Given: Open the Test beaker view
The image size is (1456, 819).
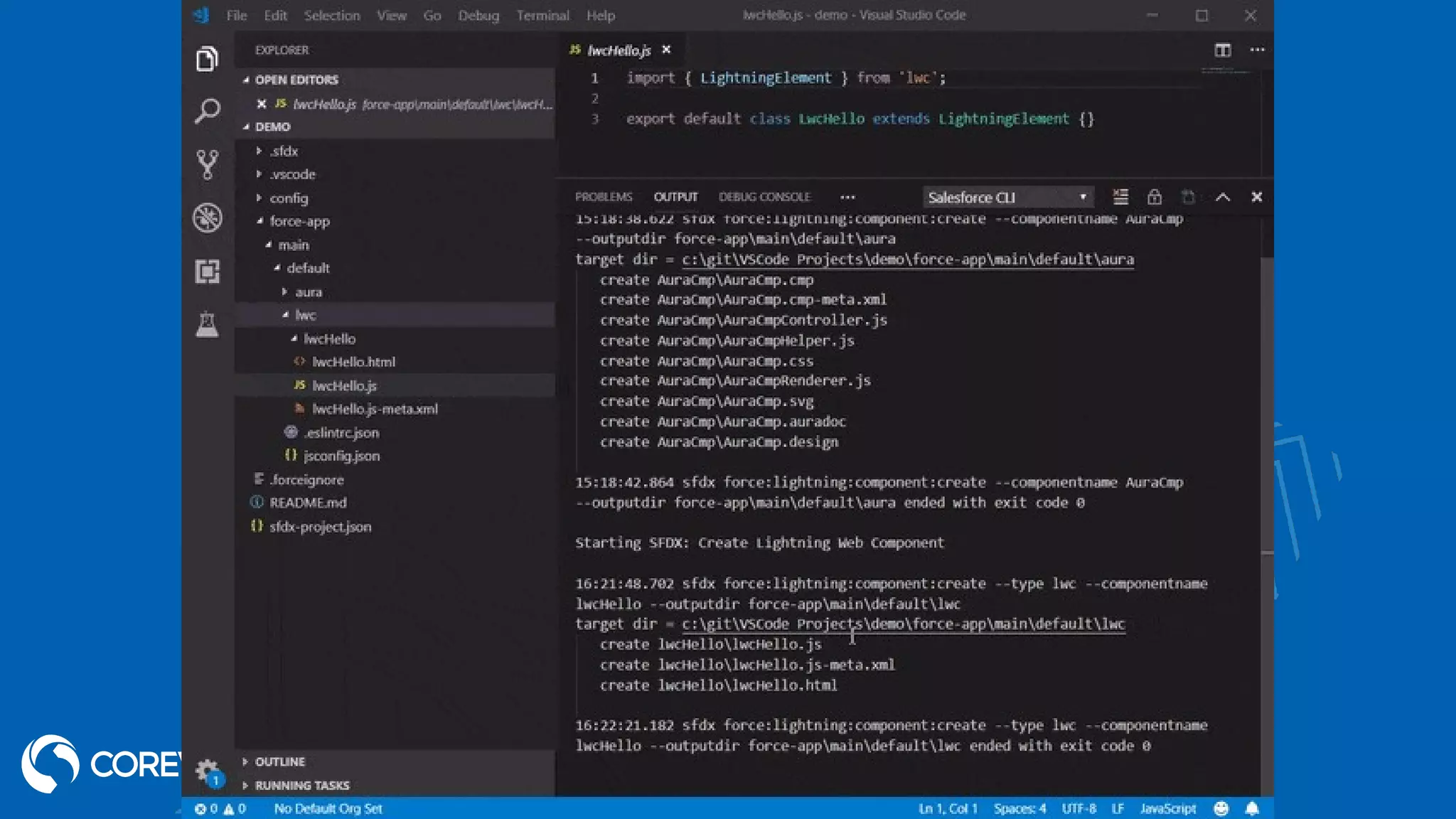Looking at the screenshot, I should pyautogui.click(x=207, y=325).
